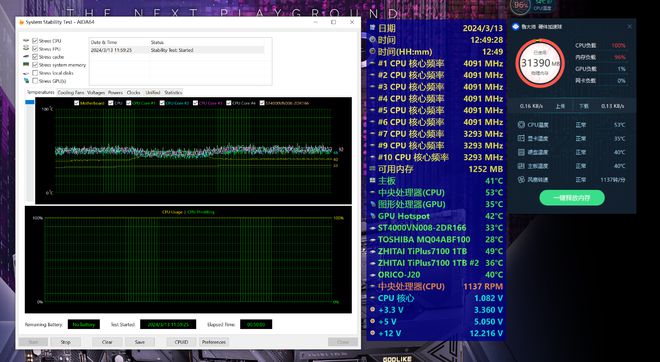
Task: Uncheck the Stress FPU checkbox
Action: click(35, 49)
